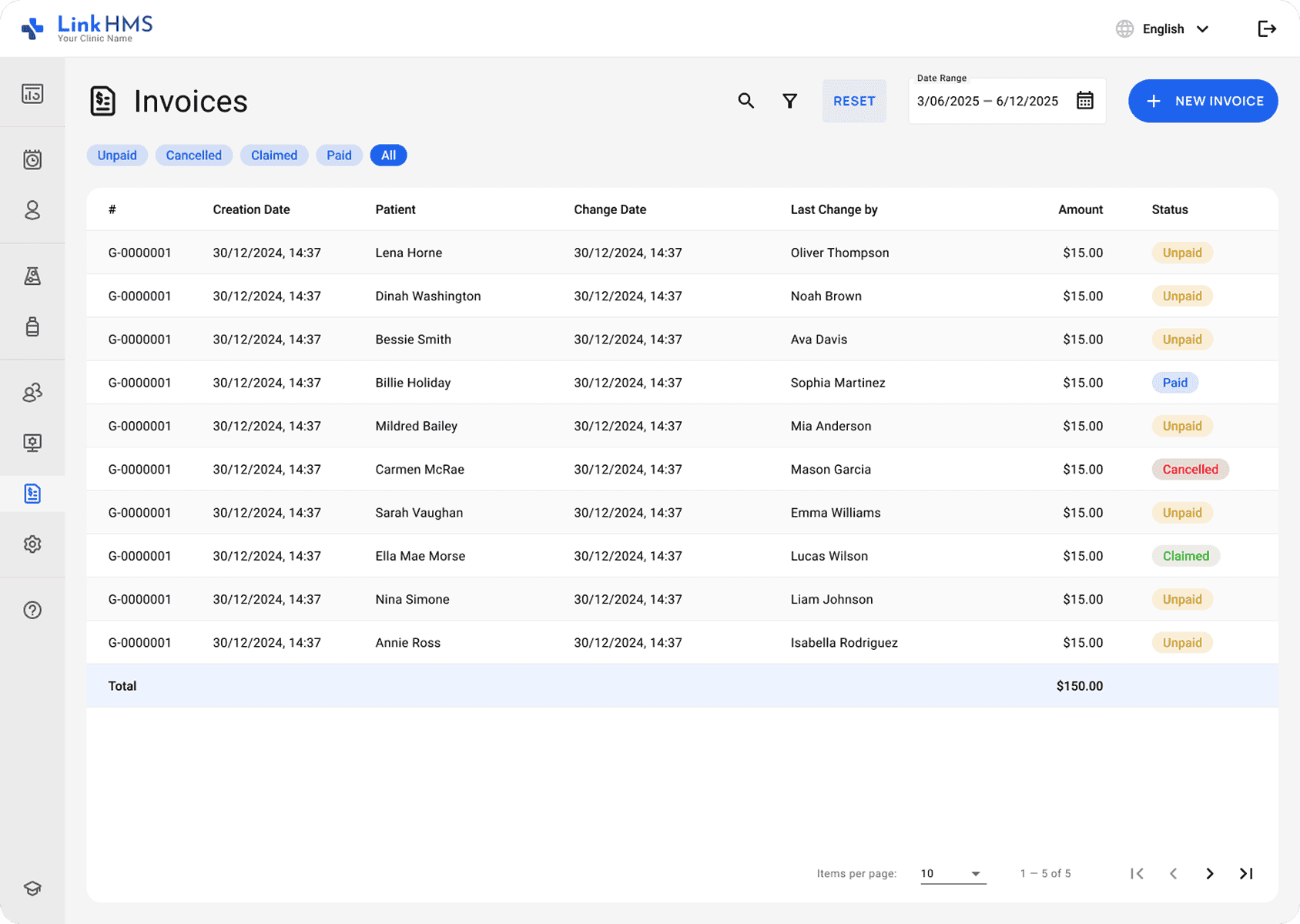
Task: Open the Carmen McRae invoice row
Action: coord(682,469)
